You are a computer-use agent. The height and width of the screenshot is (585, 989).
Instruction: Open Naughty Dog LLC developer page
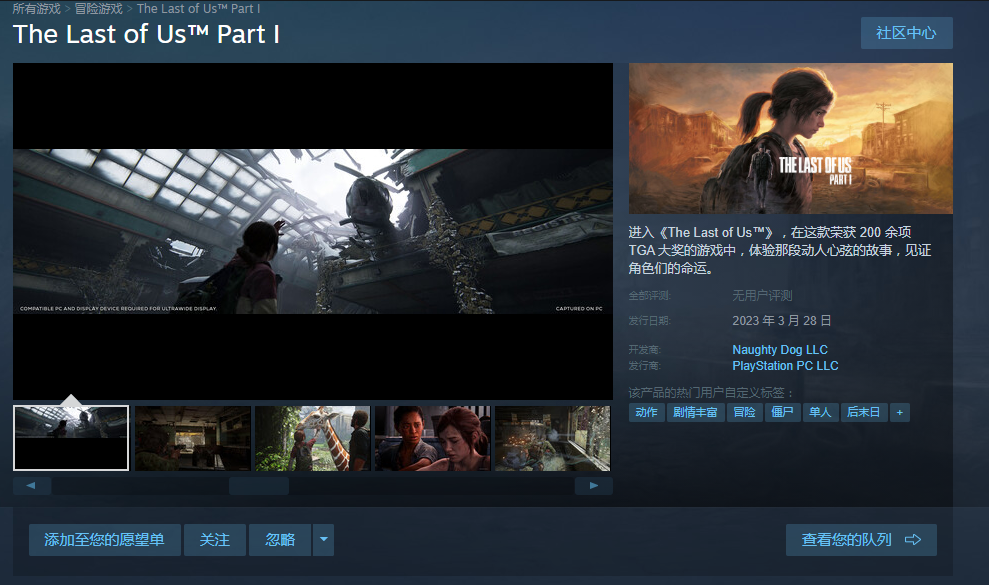pos(780,350)
